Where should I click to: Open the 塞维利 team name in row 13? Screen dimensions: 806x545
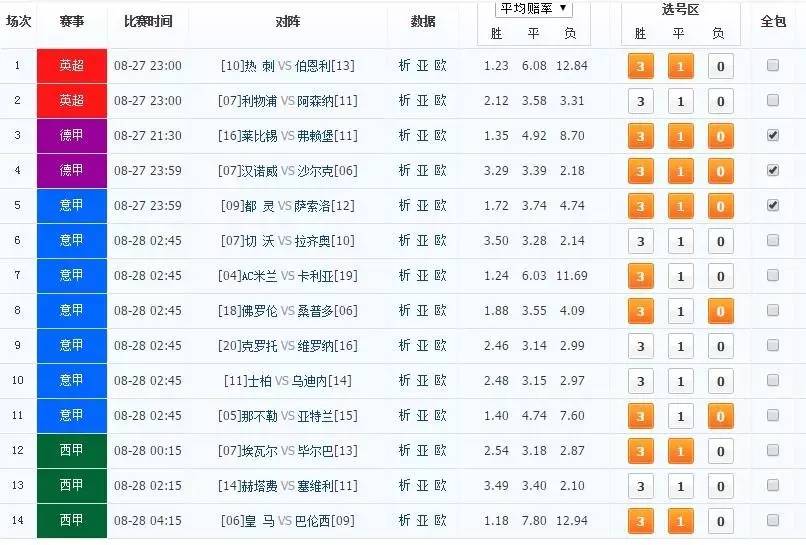pos(315,486)
